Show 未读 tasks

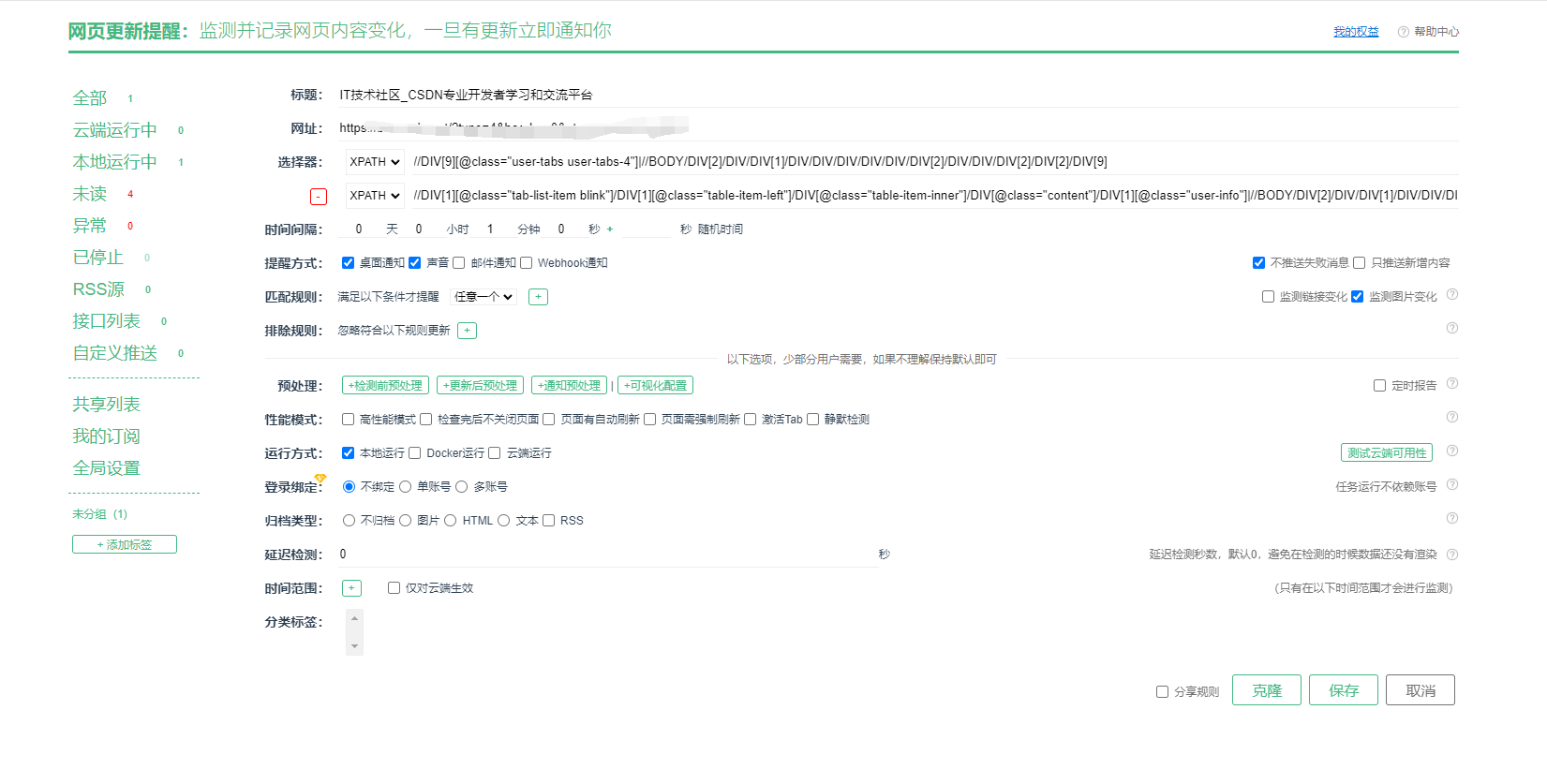point(90,194)
